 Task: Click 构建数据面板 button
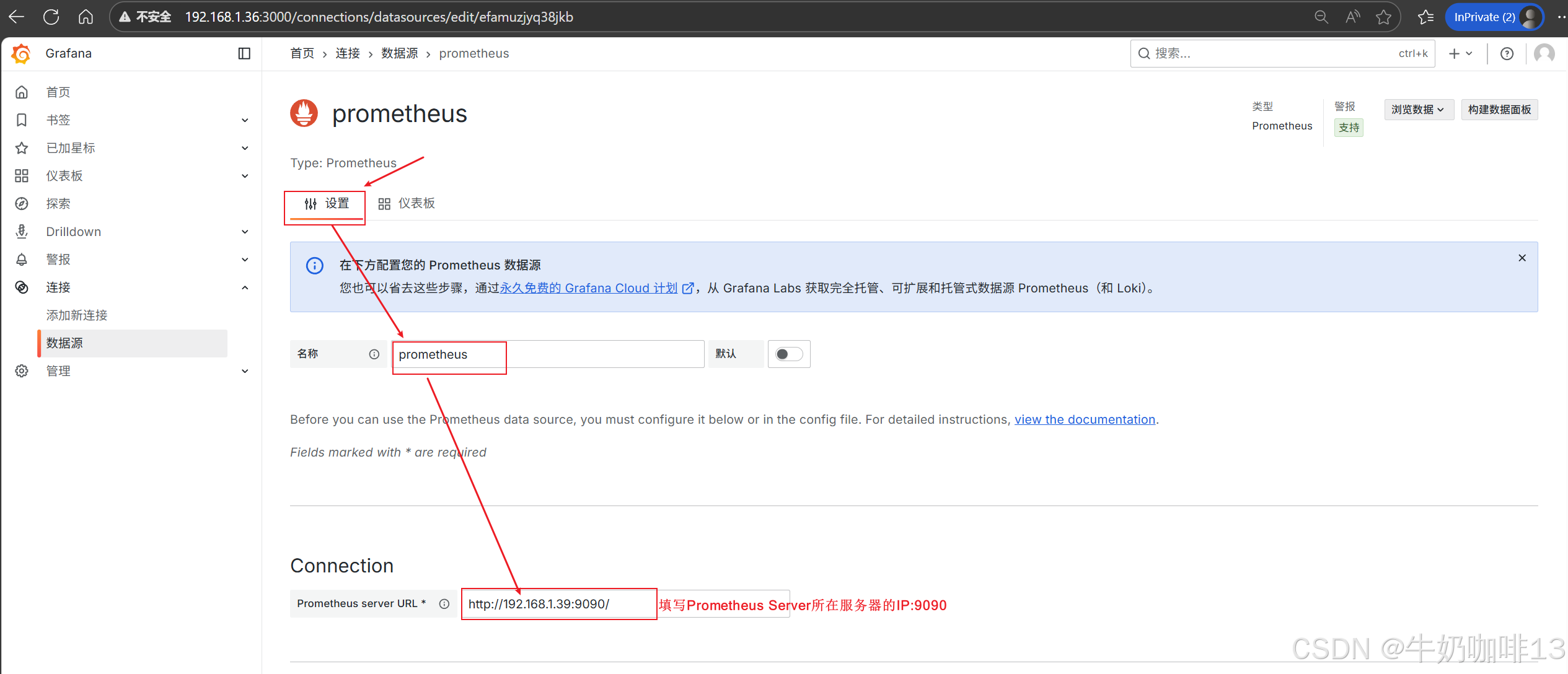1499,110
